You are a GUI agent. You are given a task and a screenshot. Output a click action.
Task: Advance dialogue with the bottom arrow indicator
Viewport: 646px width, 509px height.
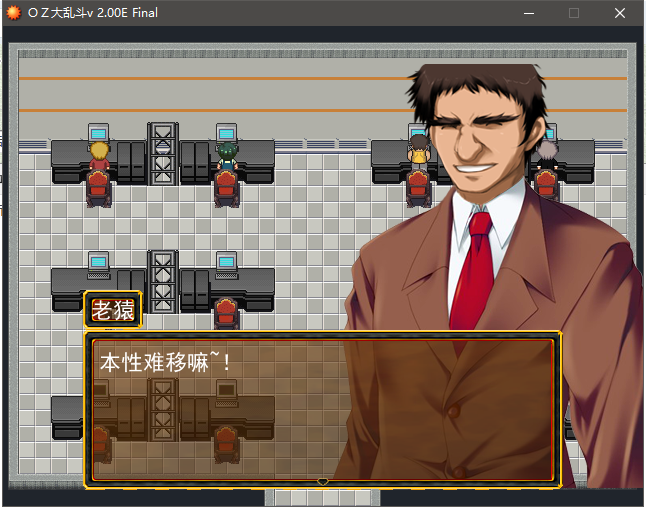click(323, 481)
